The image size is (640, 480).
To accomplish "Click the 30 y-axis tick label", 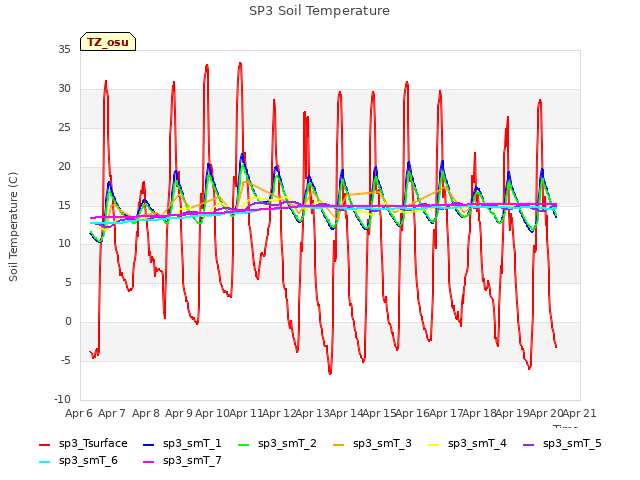I will point(64,89).
